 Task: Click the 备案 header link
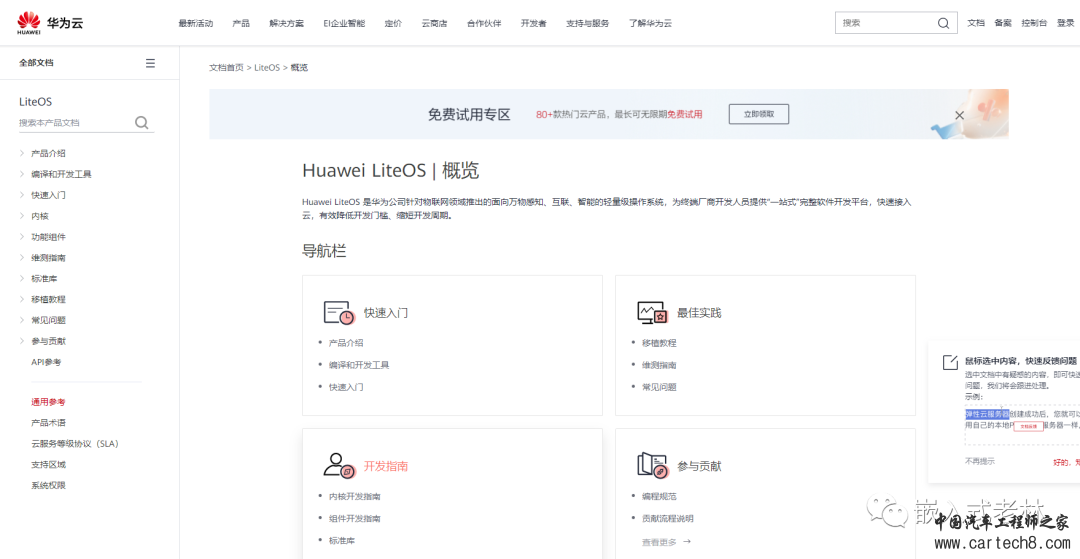pyautogui.click(x=1003, y=23)
